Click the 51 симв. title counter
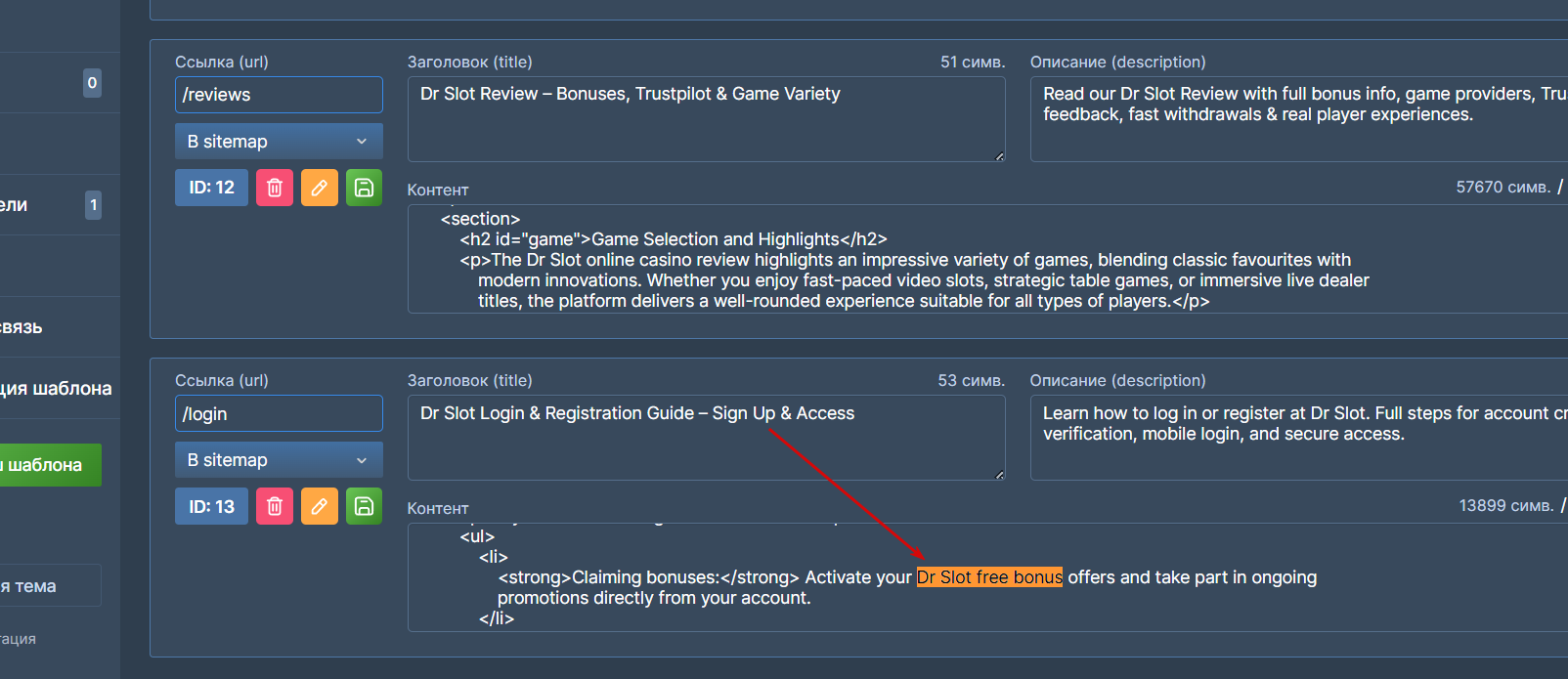This screenshot has height=679, width=1568. click(973, 62)
